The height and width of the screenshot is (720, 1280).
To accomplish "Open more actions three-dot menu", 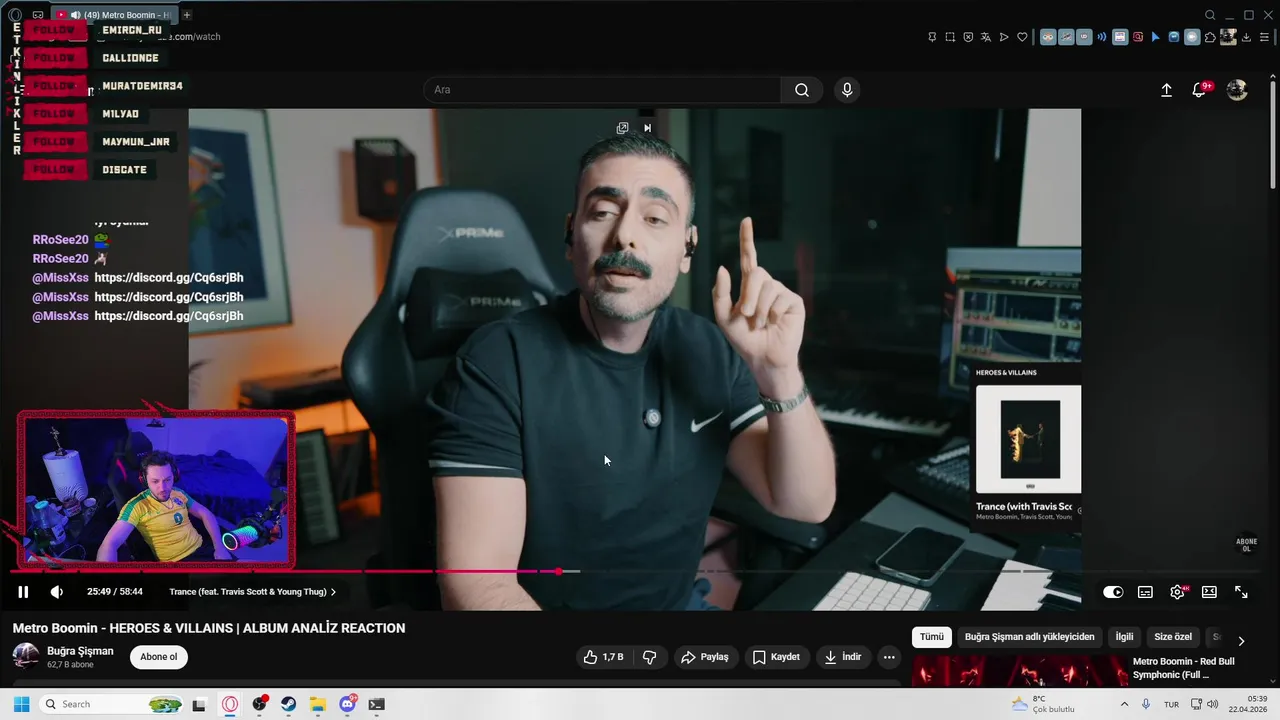I will coord(889,657).
